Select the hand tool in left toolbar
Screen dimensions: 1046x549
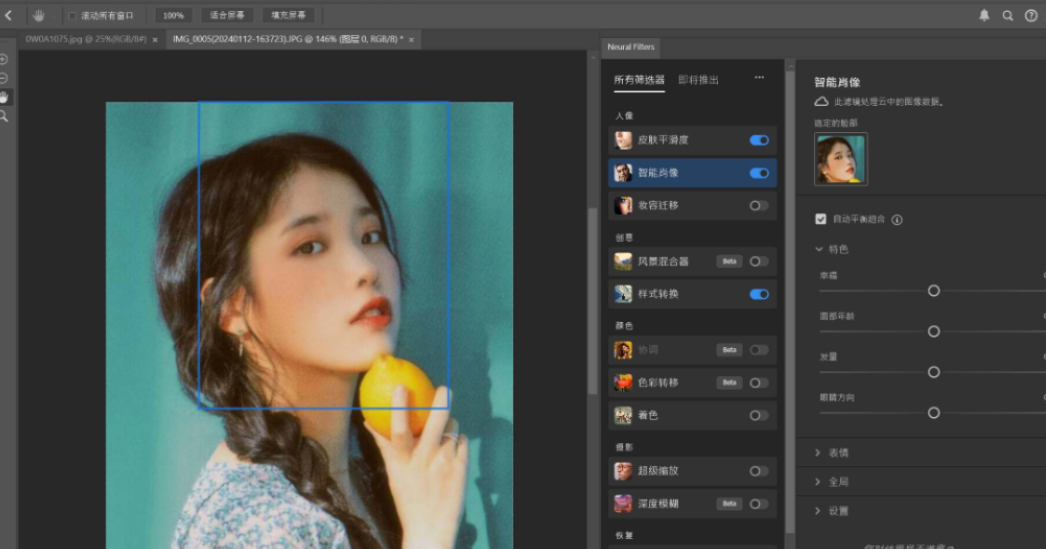point(4,97)
